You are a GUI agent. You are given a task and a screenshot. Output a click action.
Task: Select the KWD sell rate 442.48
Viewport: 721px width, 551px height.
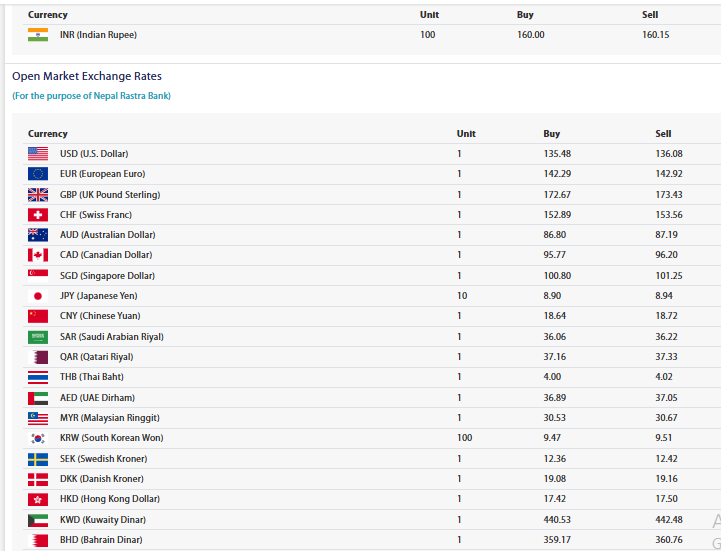[669, 520]
